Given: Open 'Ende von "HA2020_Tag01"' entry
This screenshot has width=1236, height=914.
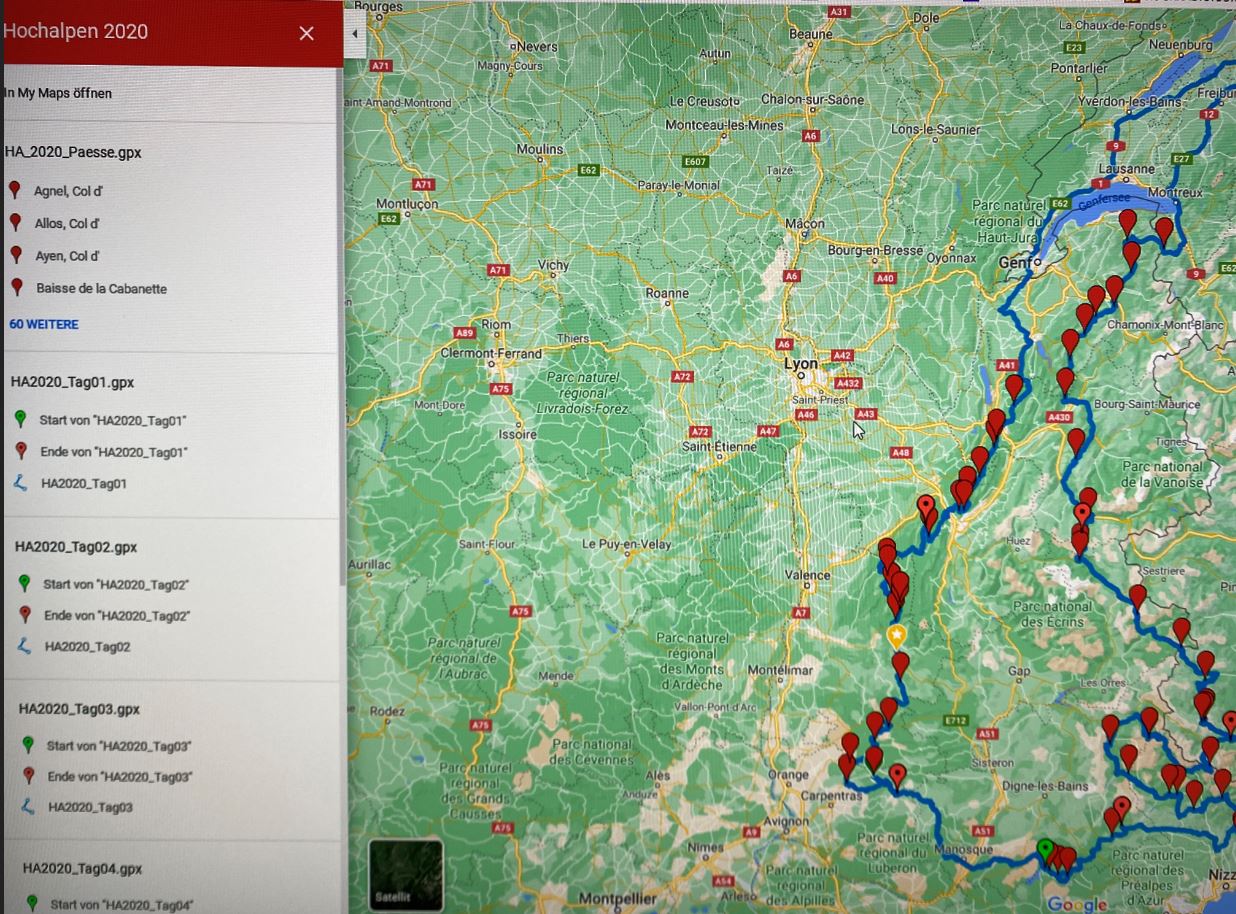Looking at the screenshot, I should click(x=114, y=452).
